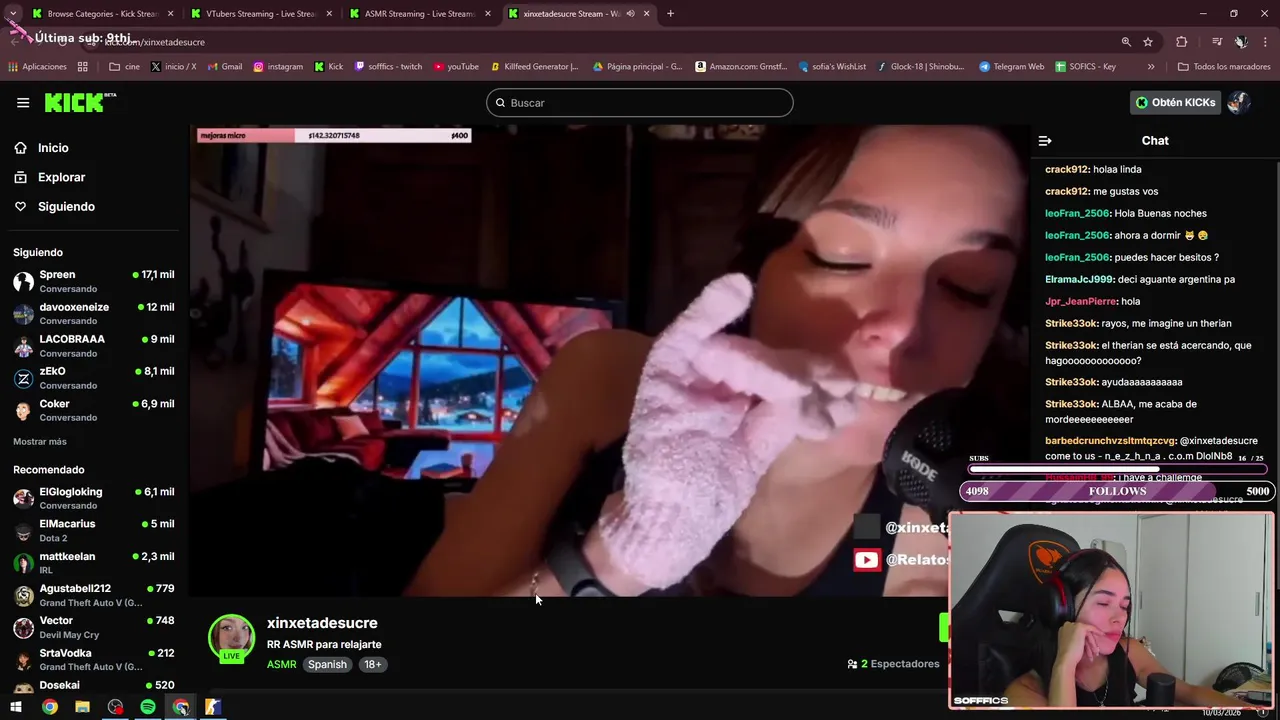Open the Killfeed Generator bookmark

[x=534, y=67]
